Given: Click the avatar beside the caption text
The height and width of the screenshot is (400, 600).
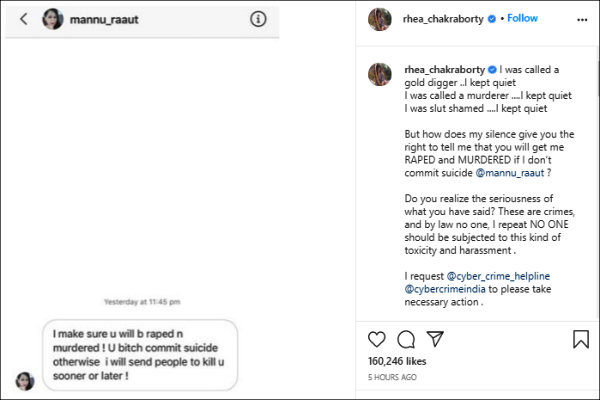Looking at the screenshot, I should click(x=379, y=72).
